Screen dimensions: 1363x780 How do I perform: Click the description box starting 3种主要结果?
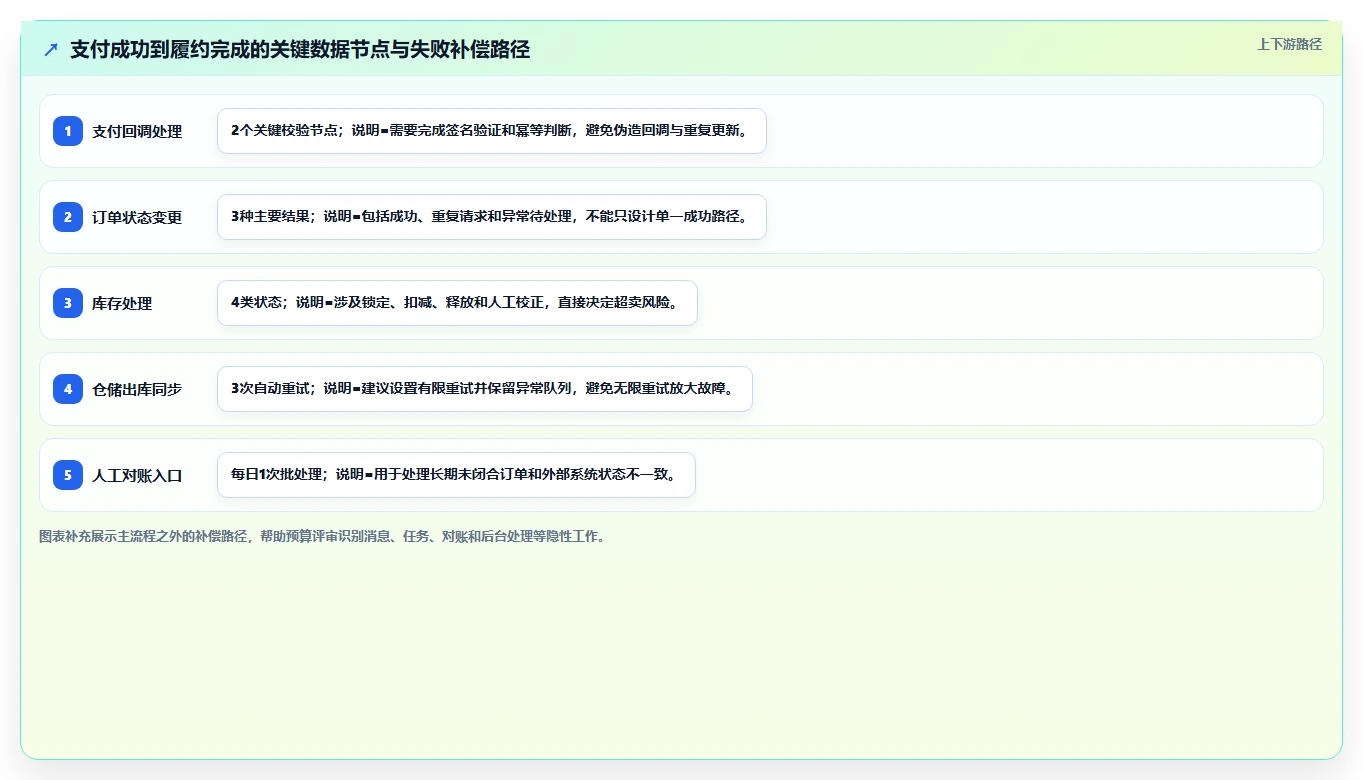(492, 217)
